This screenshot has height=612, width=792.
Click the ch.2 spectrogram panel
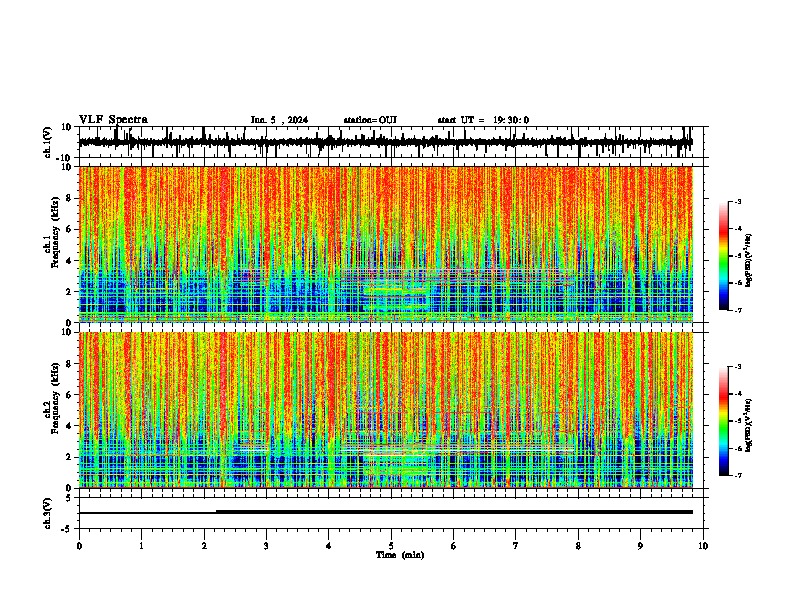[386, 410]
